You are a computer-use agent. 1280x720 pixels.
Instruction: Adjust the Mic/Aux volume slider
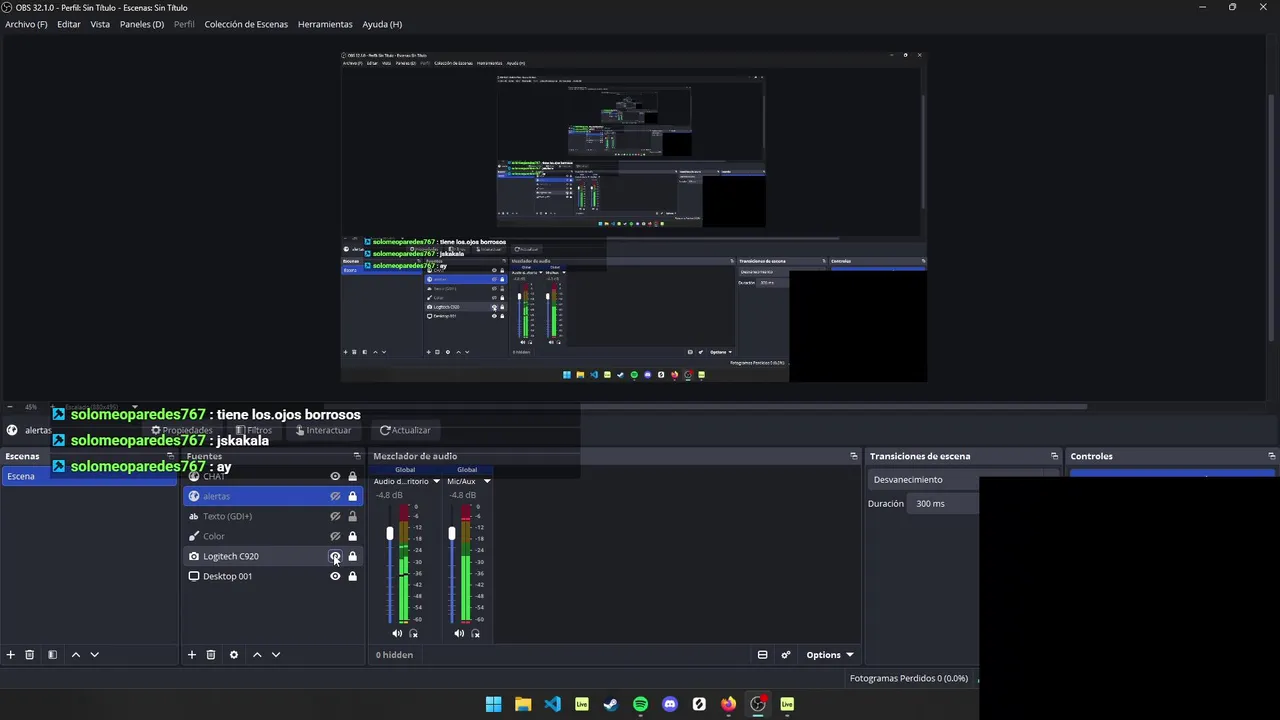pos(452,534)
